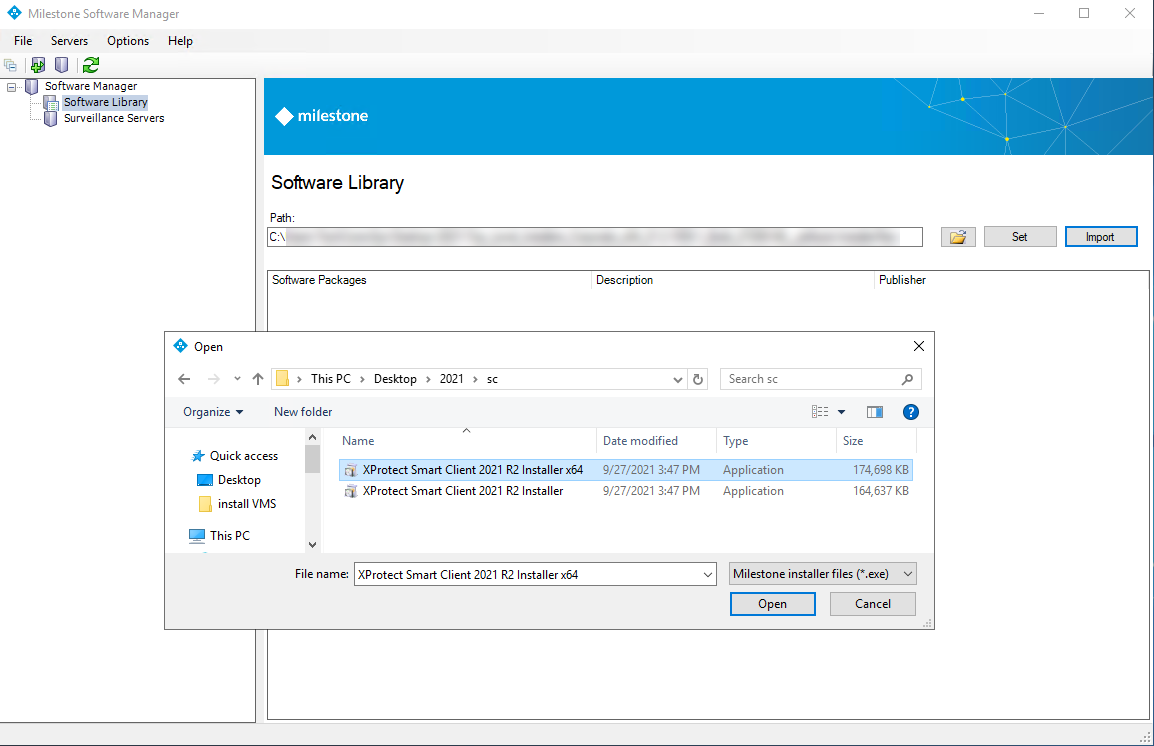Open the Servers menu
Viewport: 1154px width, 746px height.
69,41
